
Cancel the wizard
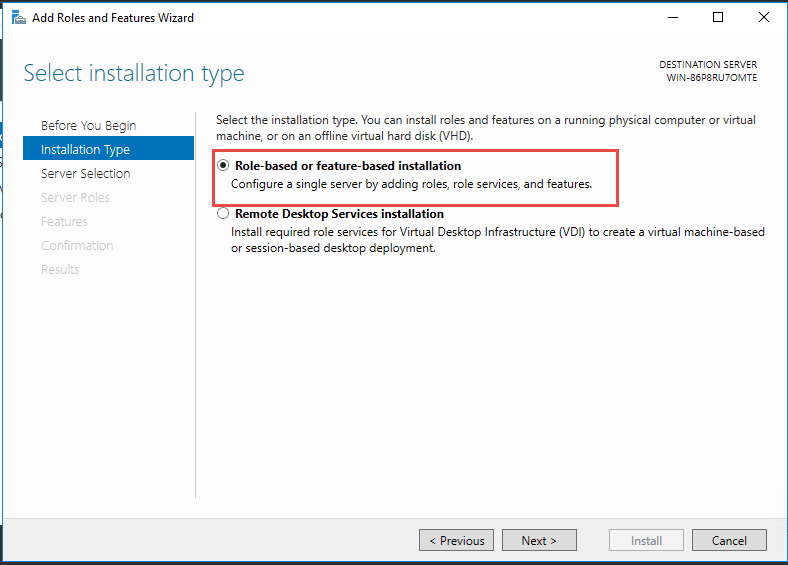(x=729, y=540)
